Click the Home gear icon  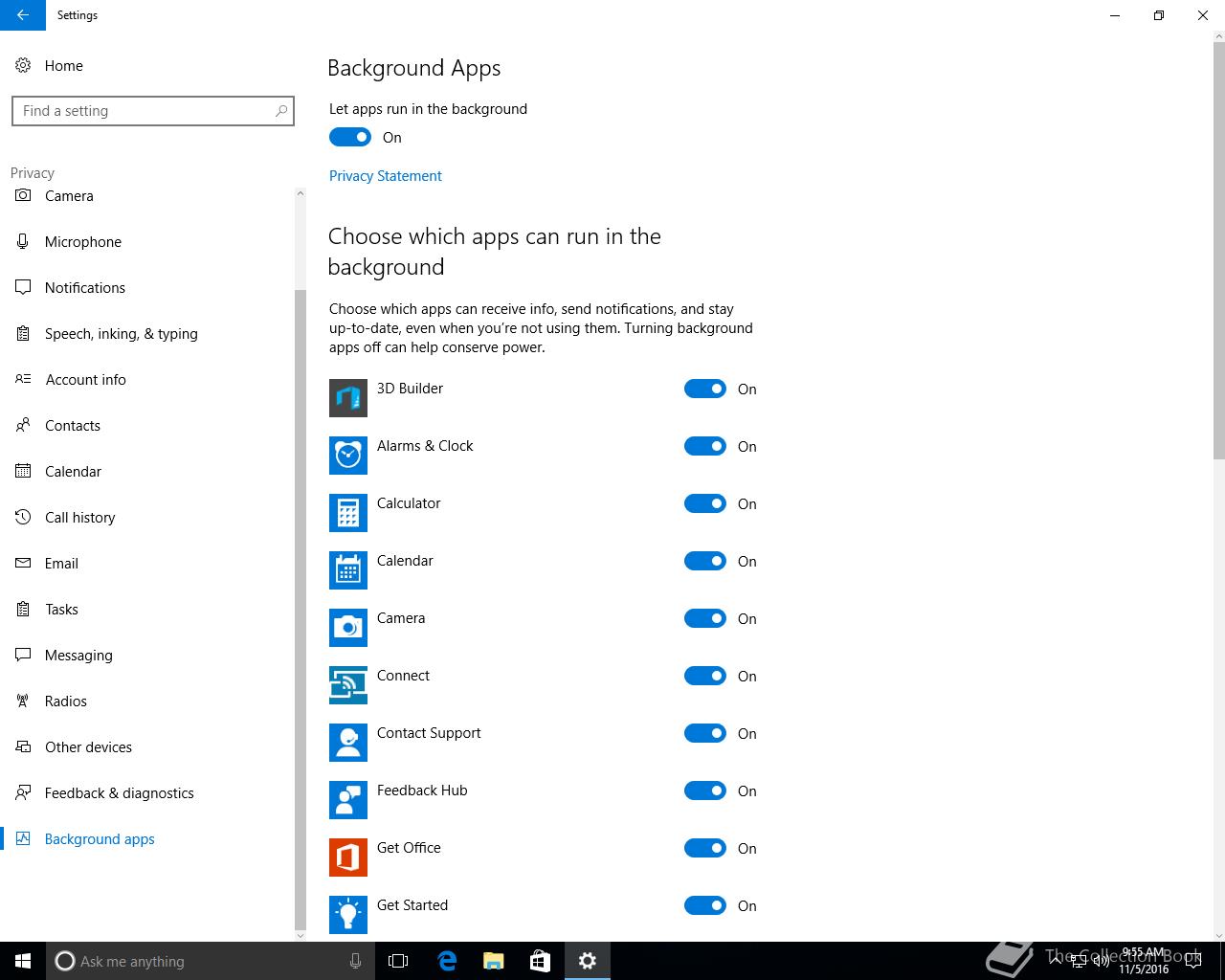point(23,66)
